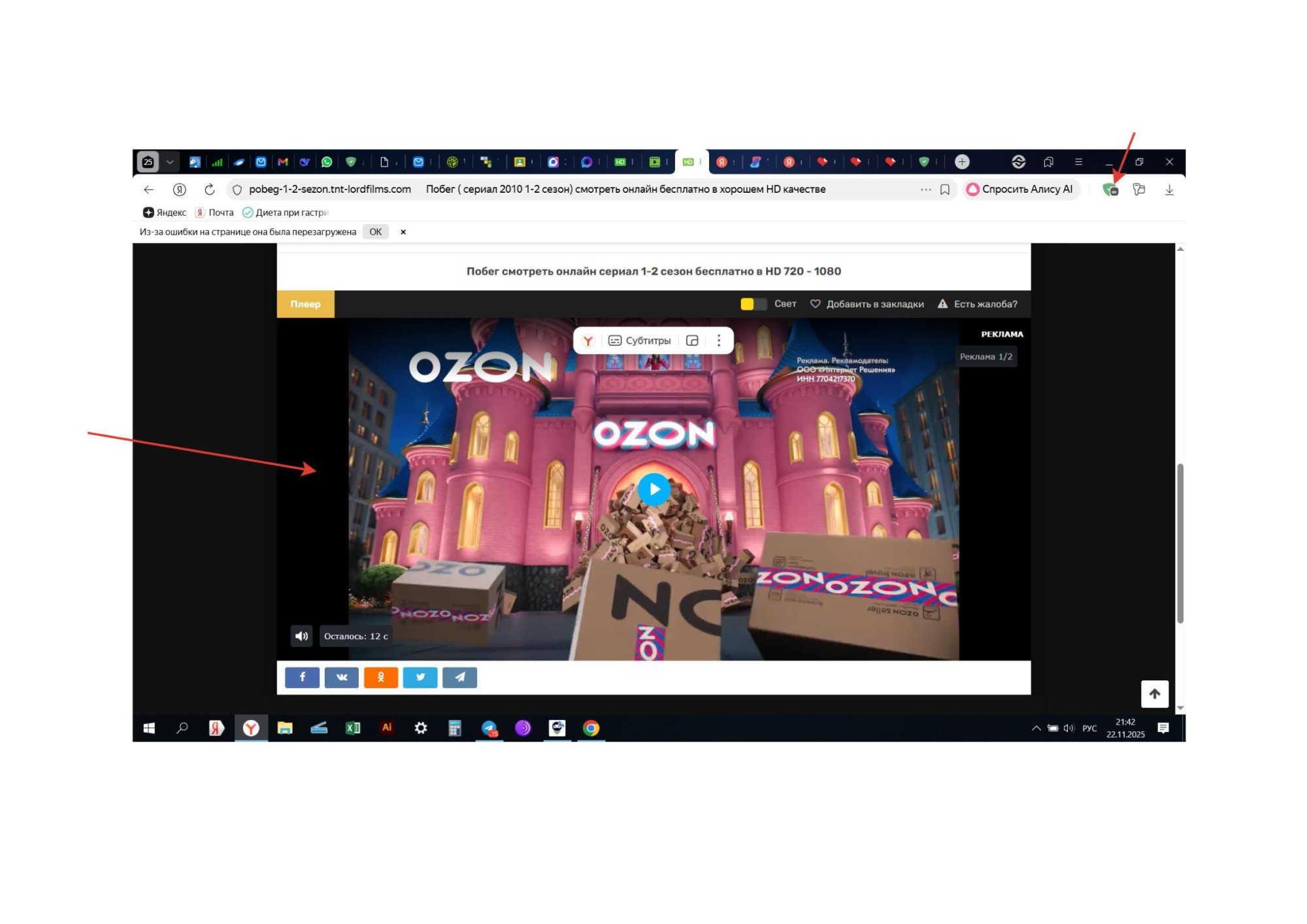This screenshot has width=1307, height=924.
Task: Select the Плеер tab
Action: 305,304
